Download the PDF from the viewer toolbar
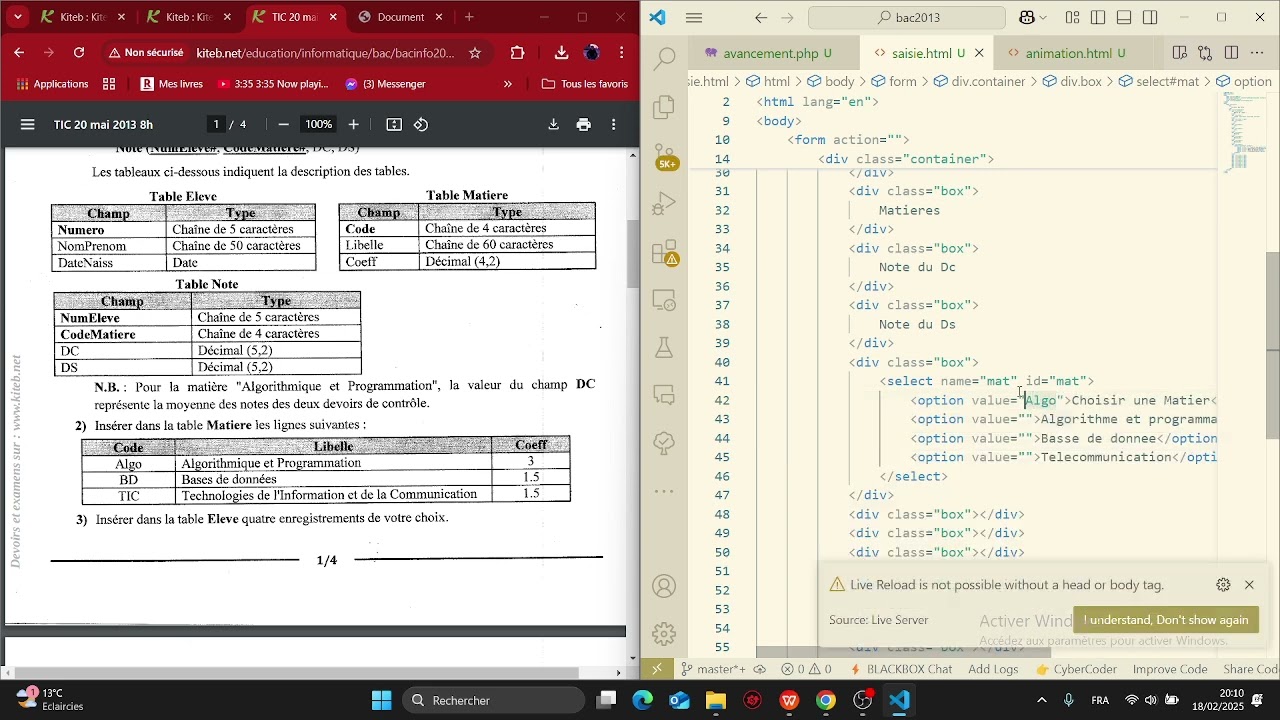 pos(553,124)
